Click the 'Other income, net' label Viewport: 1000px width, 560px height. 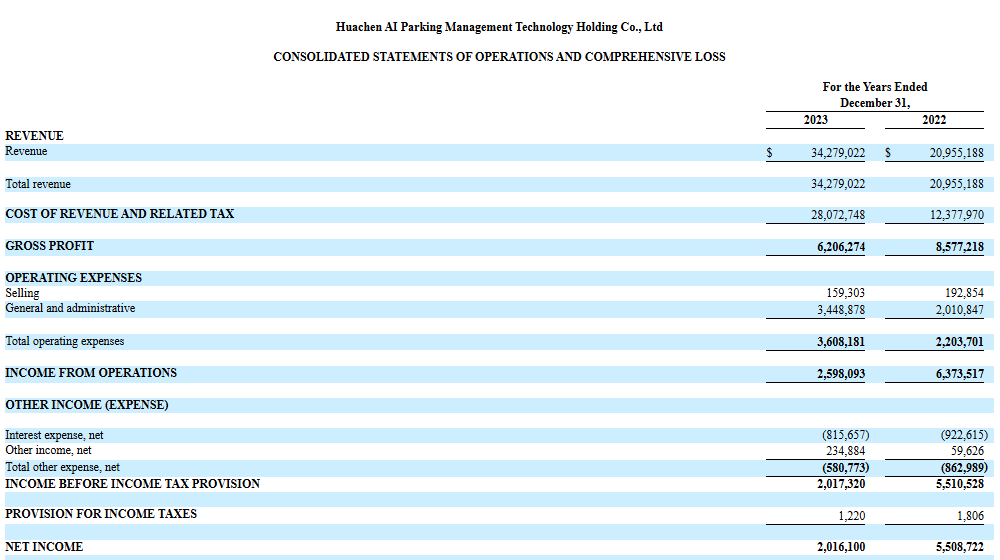(48, 450)
